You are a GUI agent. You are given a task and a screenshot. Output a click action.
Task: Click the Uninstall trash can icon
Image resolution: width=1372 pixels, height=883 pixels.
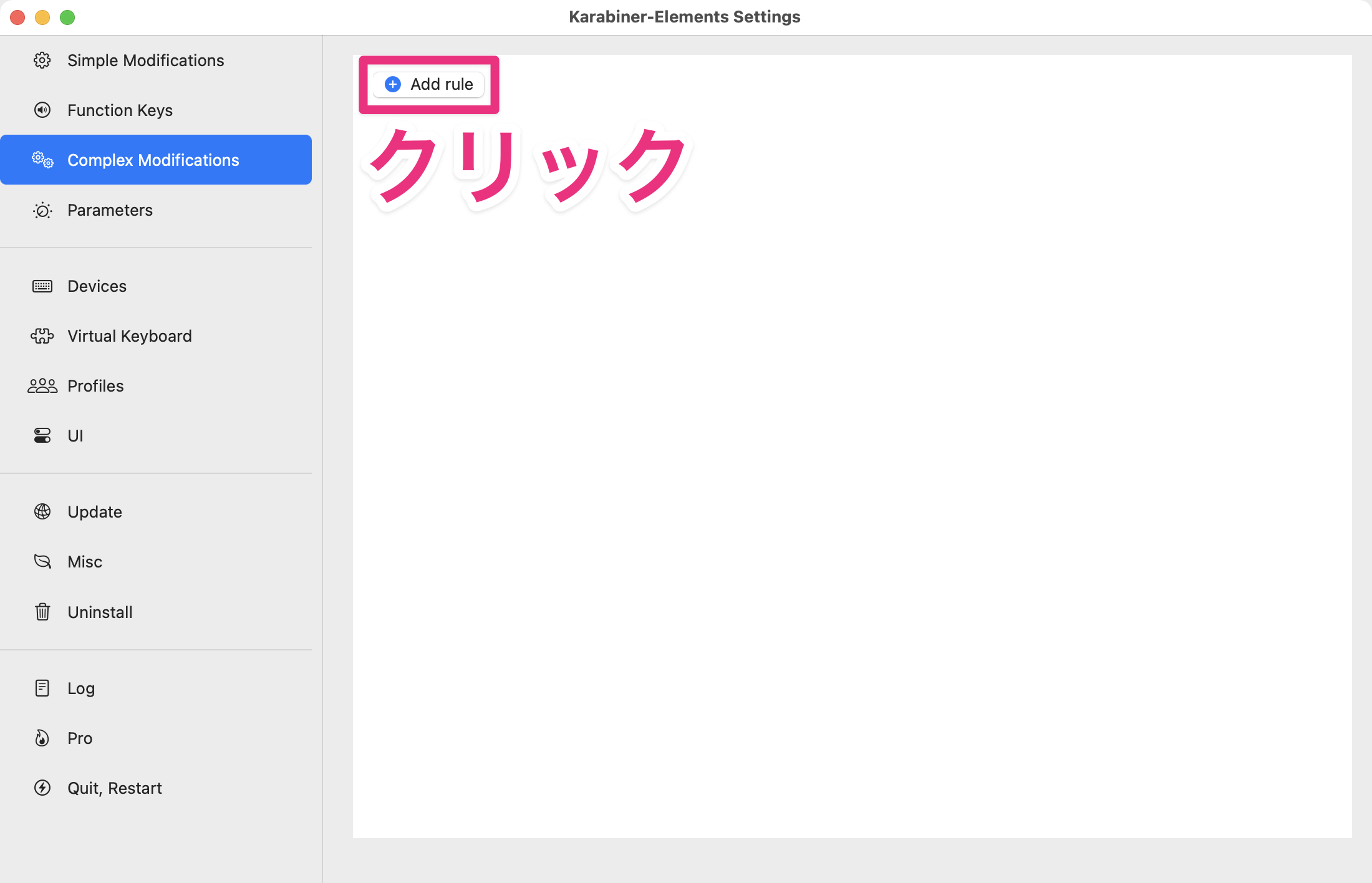coord(42,612)
